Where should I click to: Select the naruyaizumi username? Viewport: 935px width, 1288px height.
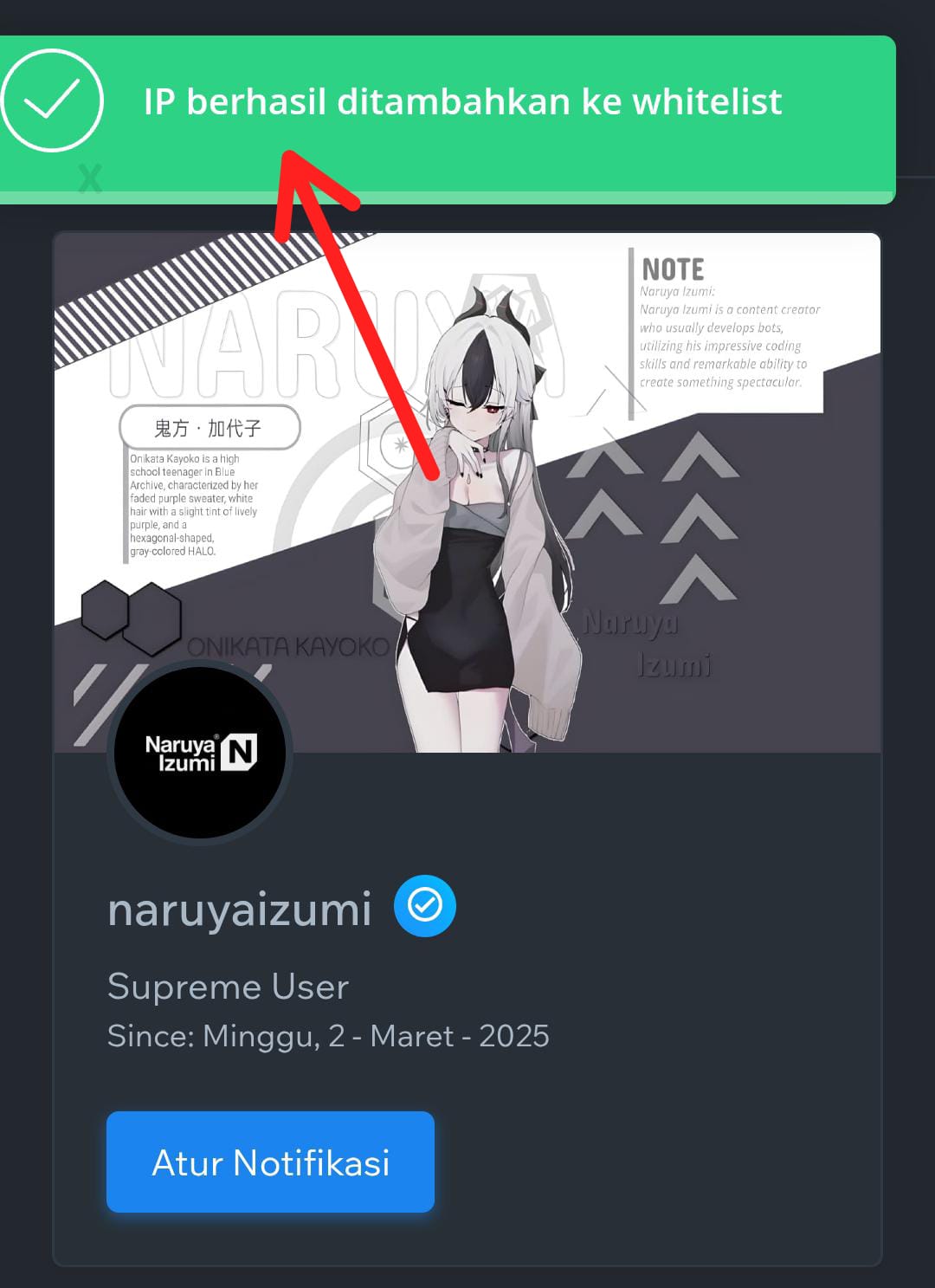pos(240,909)
